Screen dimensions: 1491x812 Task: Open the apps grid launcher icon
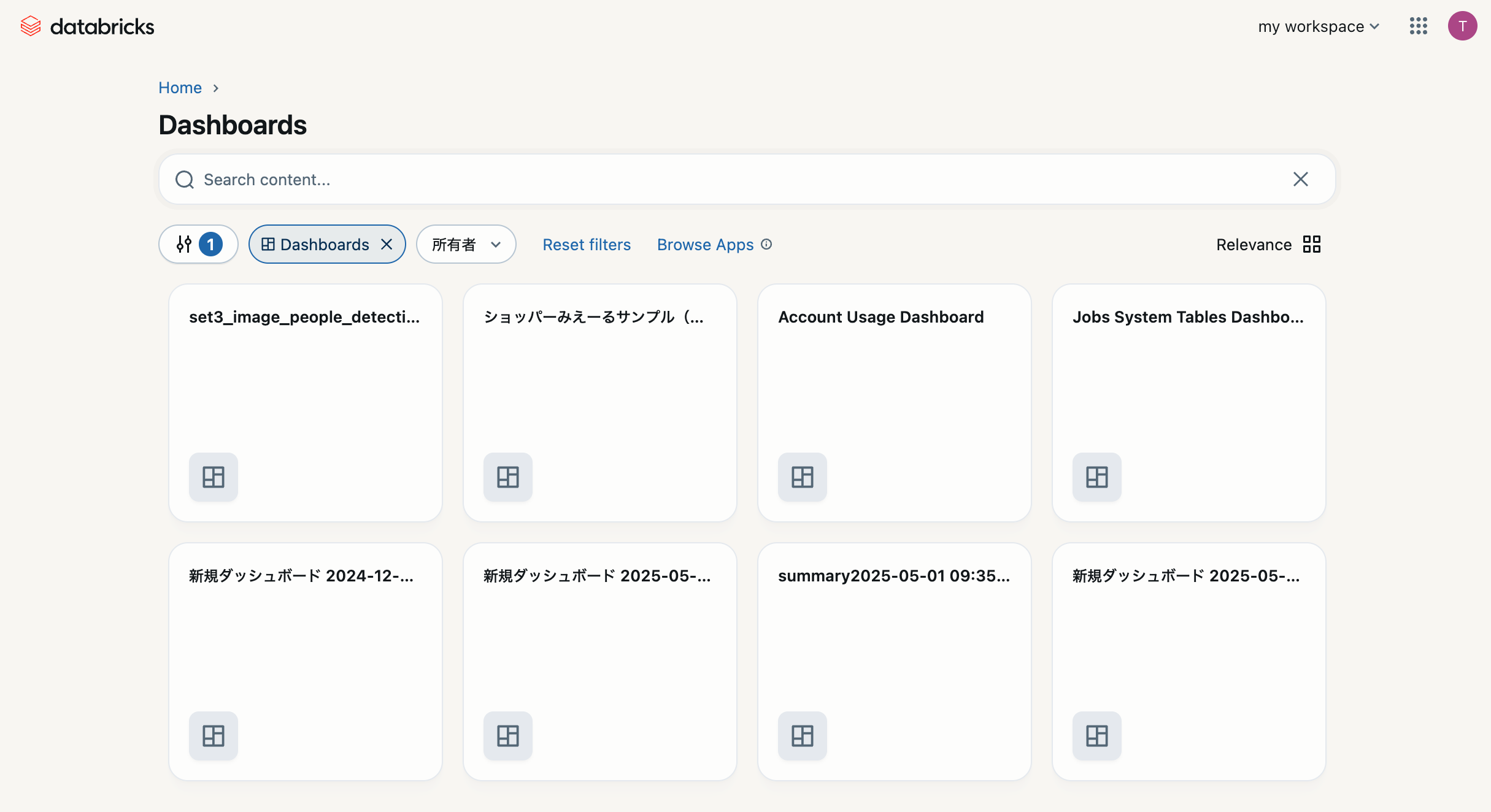click(x=1418, y=26)
